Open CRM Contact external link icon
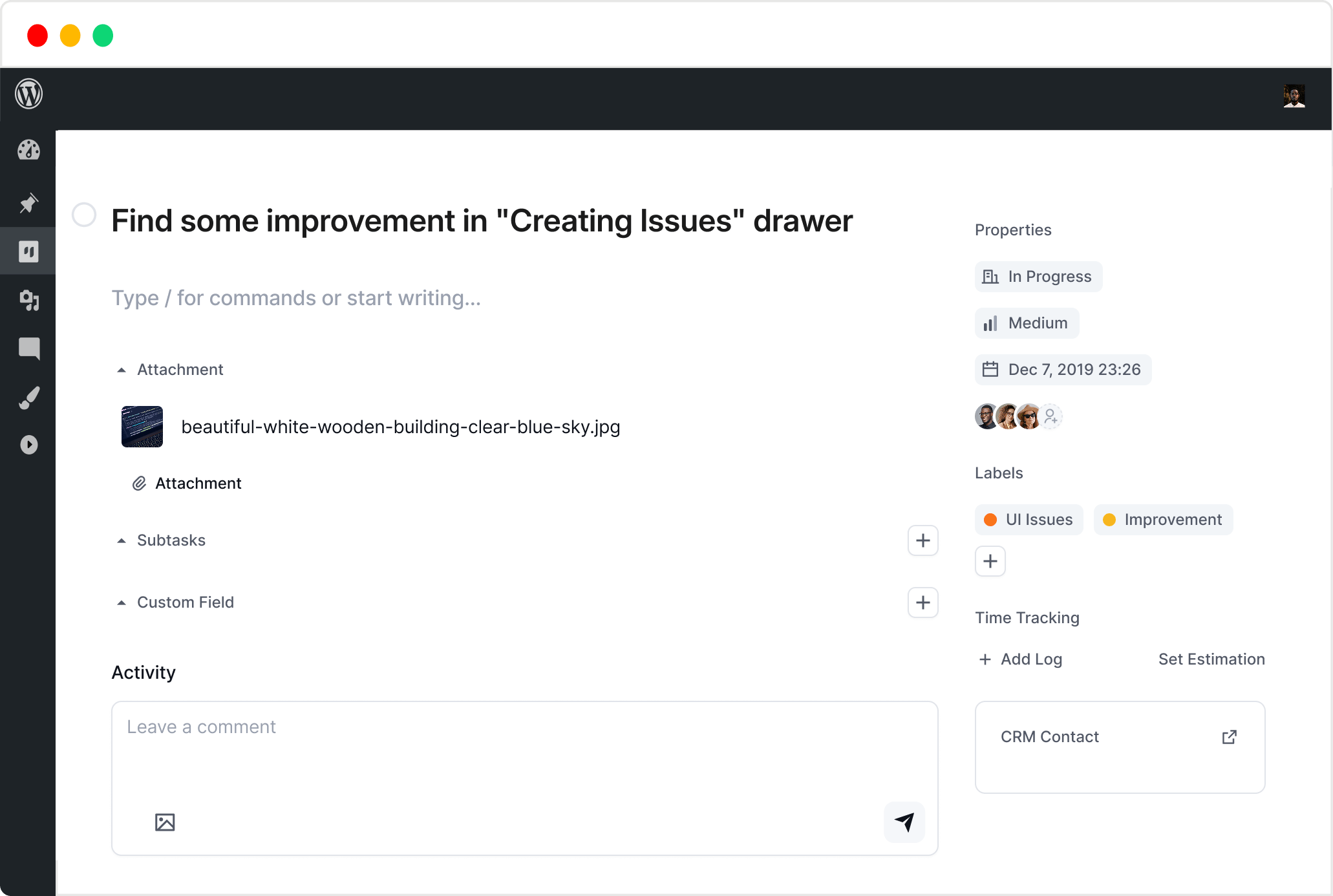The height and width of the screenshot is (896, 1333). pyautogui.click(x=1230, y=737)
